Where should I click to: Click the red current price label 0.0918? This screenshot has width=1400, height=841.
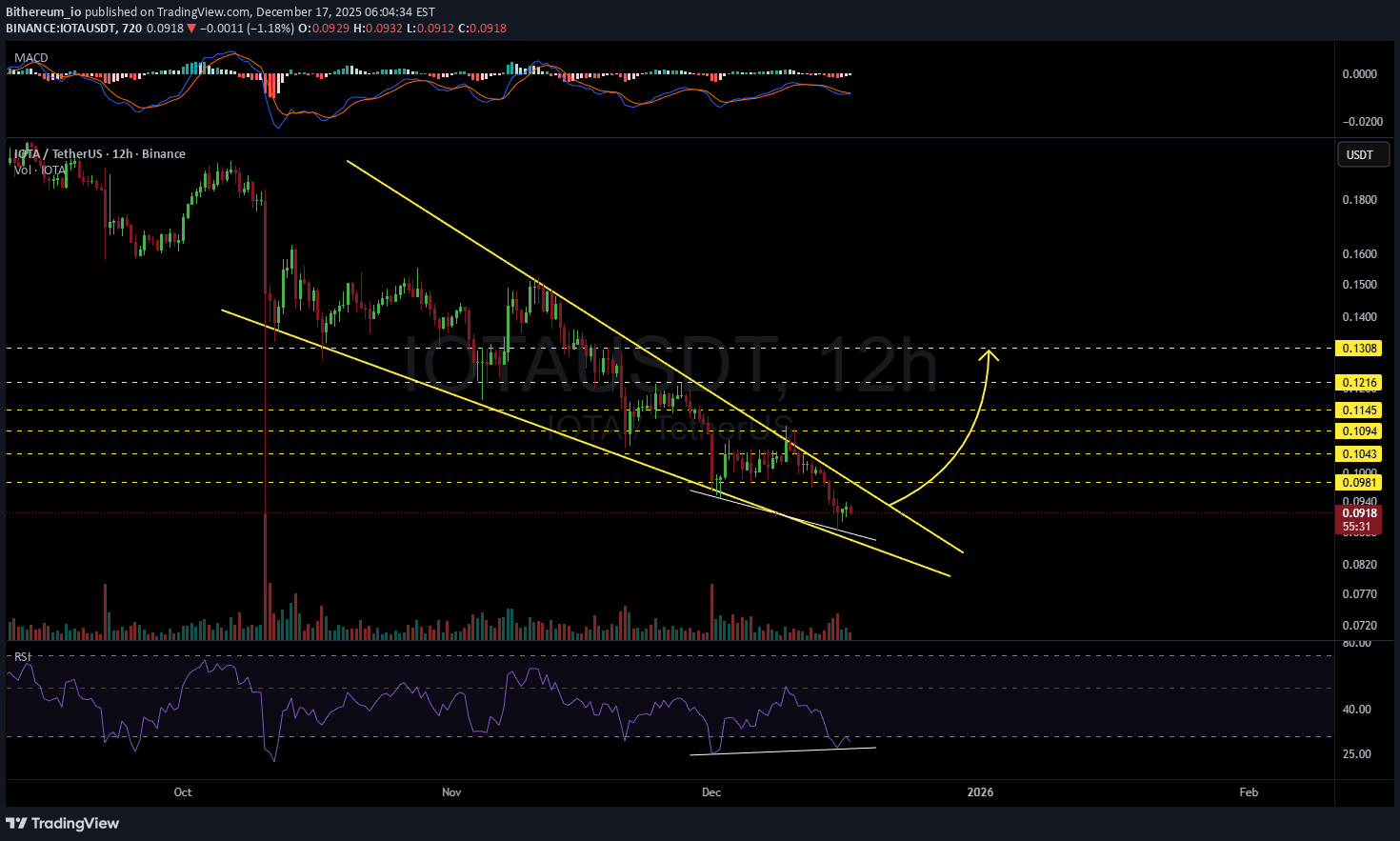(1359, 513)
